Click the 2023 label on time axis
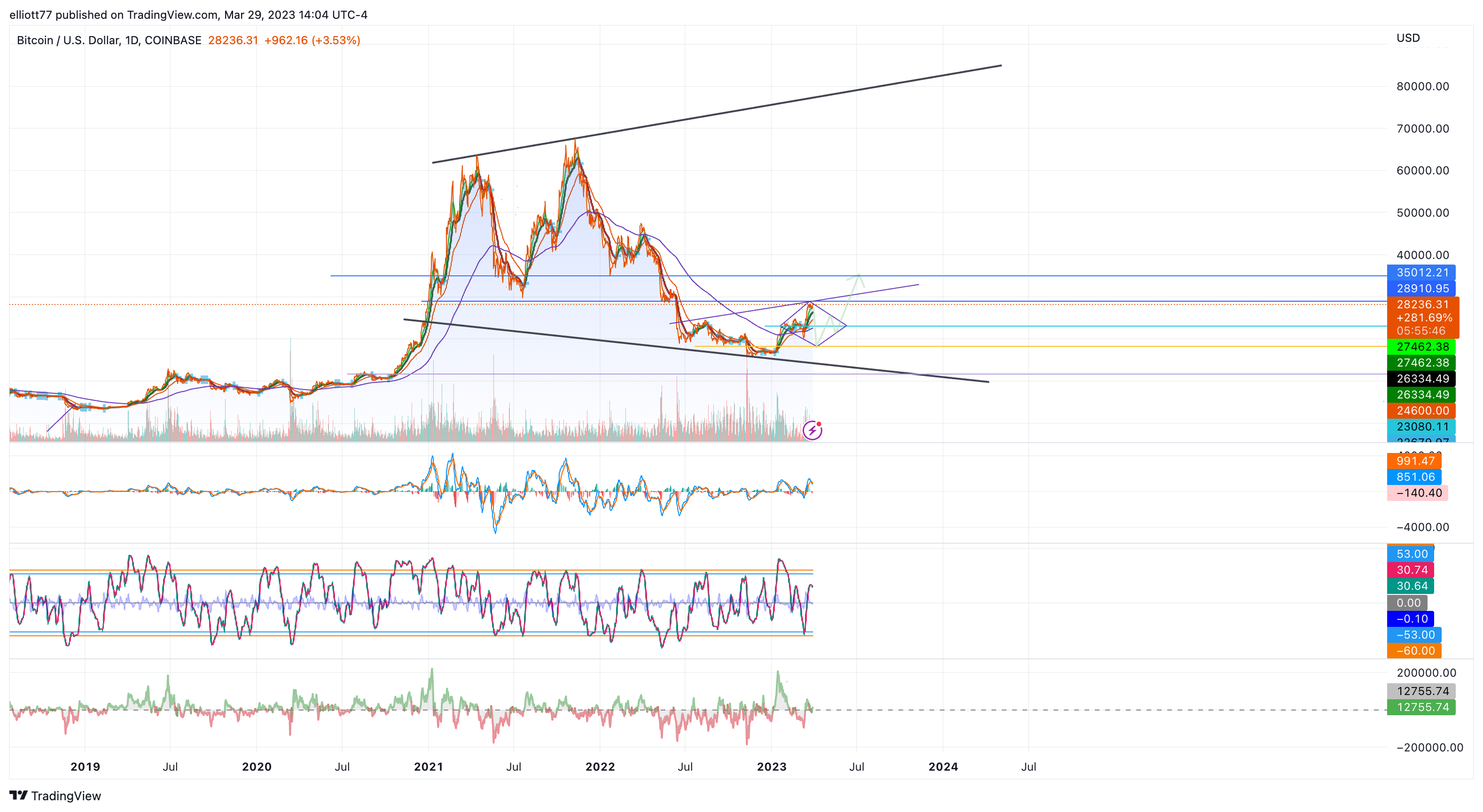1483x812 pixels. pyautogui.click(x=772, y=766)
